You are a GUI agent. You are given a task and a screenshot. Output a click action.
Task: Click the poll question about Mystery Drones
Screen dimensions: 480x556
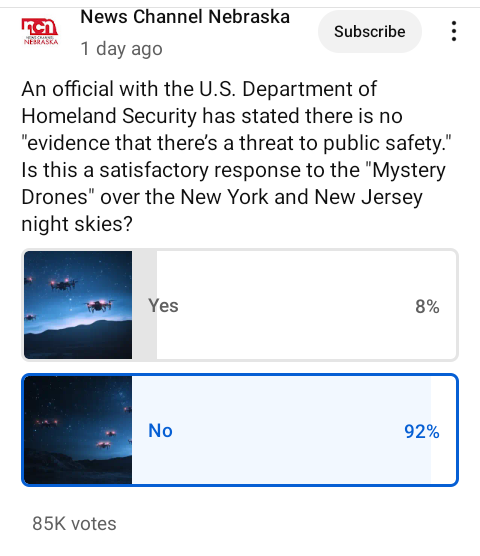pos(236,156)
